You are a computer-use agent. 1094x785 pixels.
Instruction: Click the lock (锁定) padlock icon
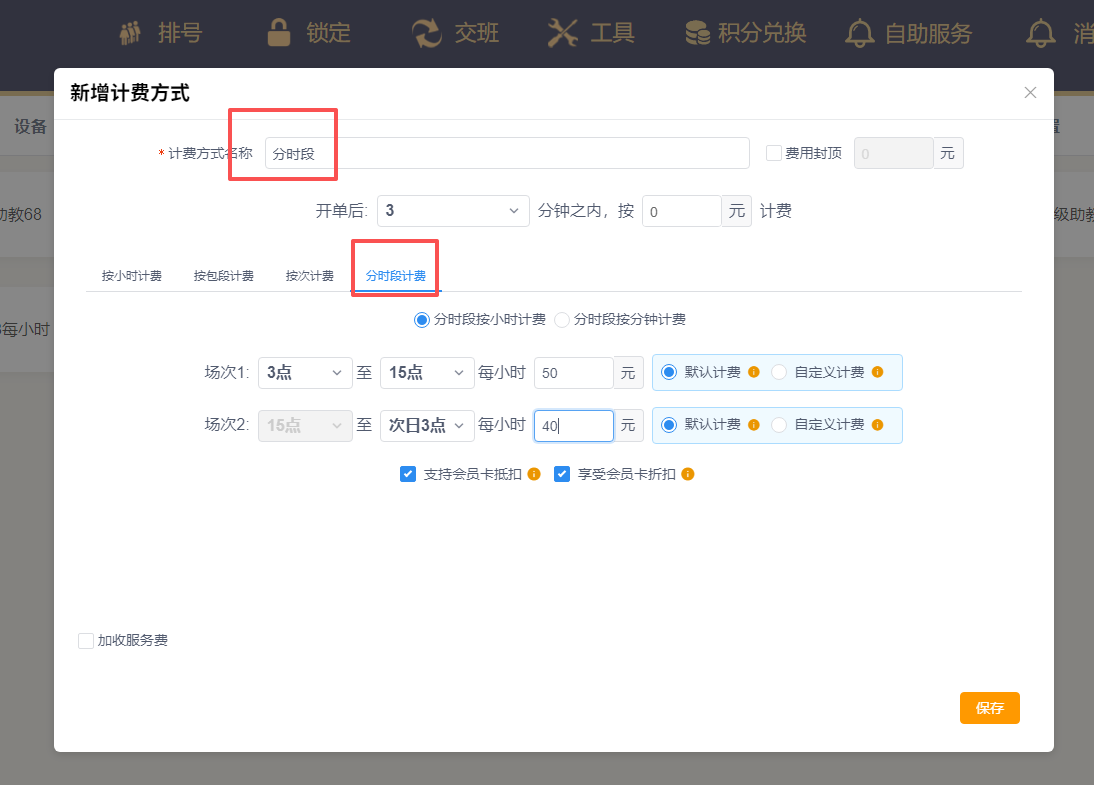click(279, 33)
